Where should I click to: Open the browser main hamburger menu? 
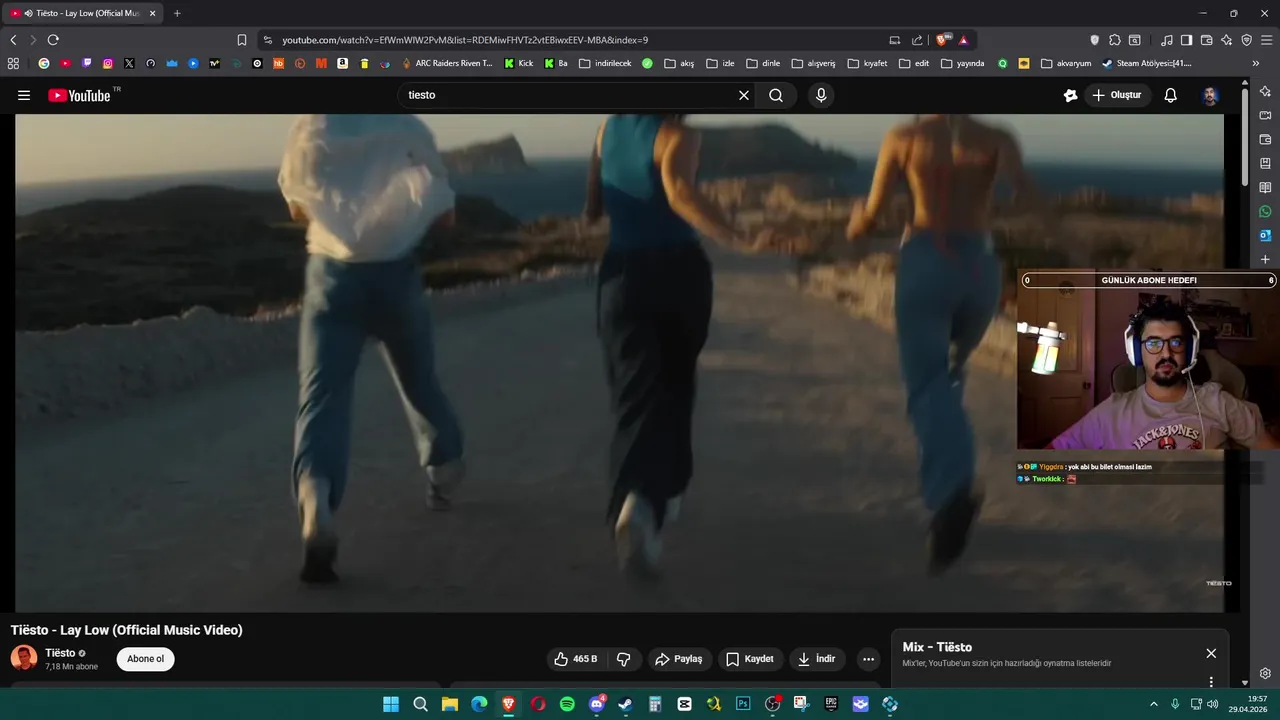coord(1267,40)
